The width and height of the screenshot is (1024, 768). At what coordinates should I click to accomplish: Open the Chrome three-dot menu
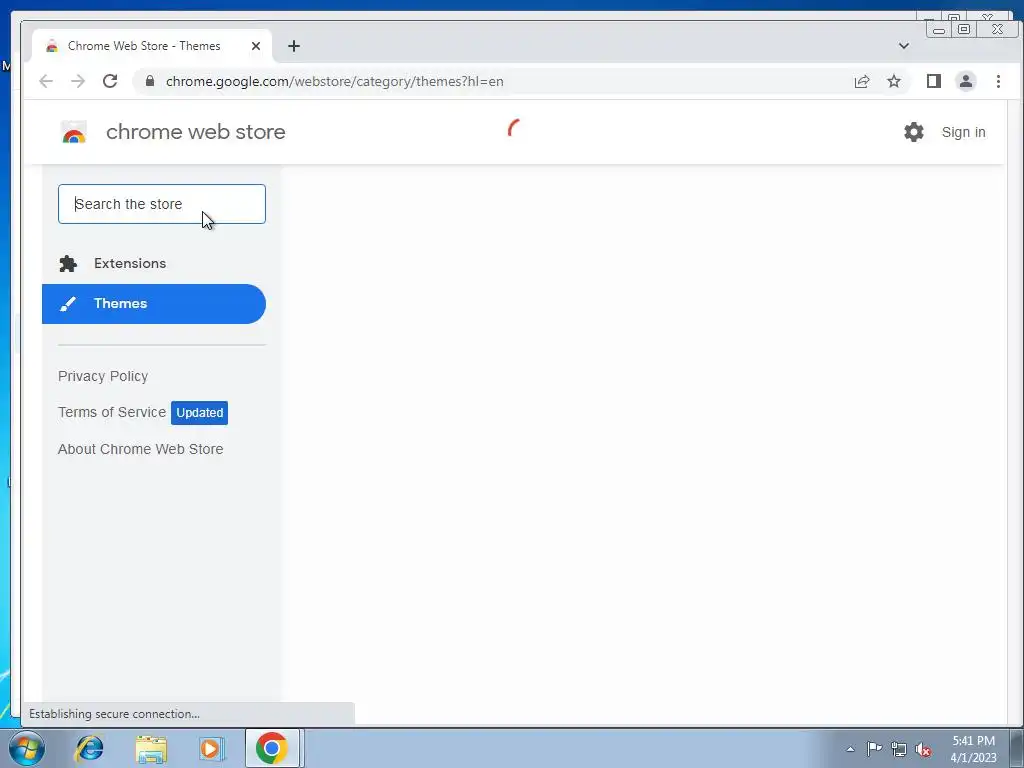pyautogui.click(x=998, y=81)
